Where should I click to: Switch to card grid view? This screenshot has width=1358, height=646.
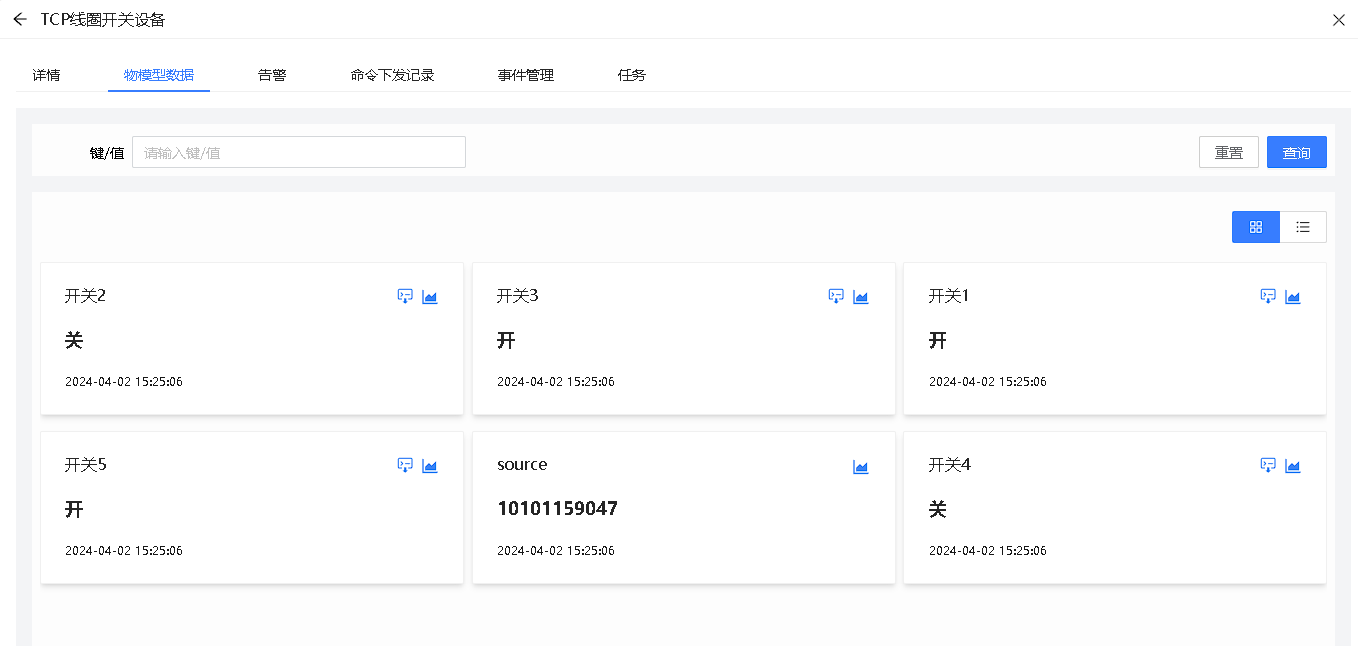click(1256, 227)
